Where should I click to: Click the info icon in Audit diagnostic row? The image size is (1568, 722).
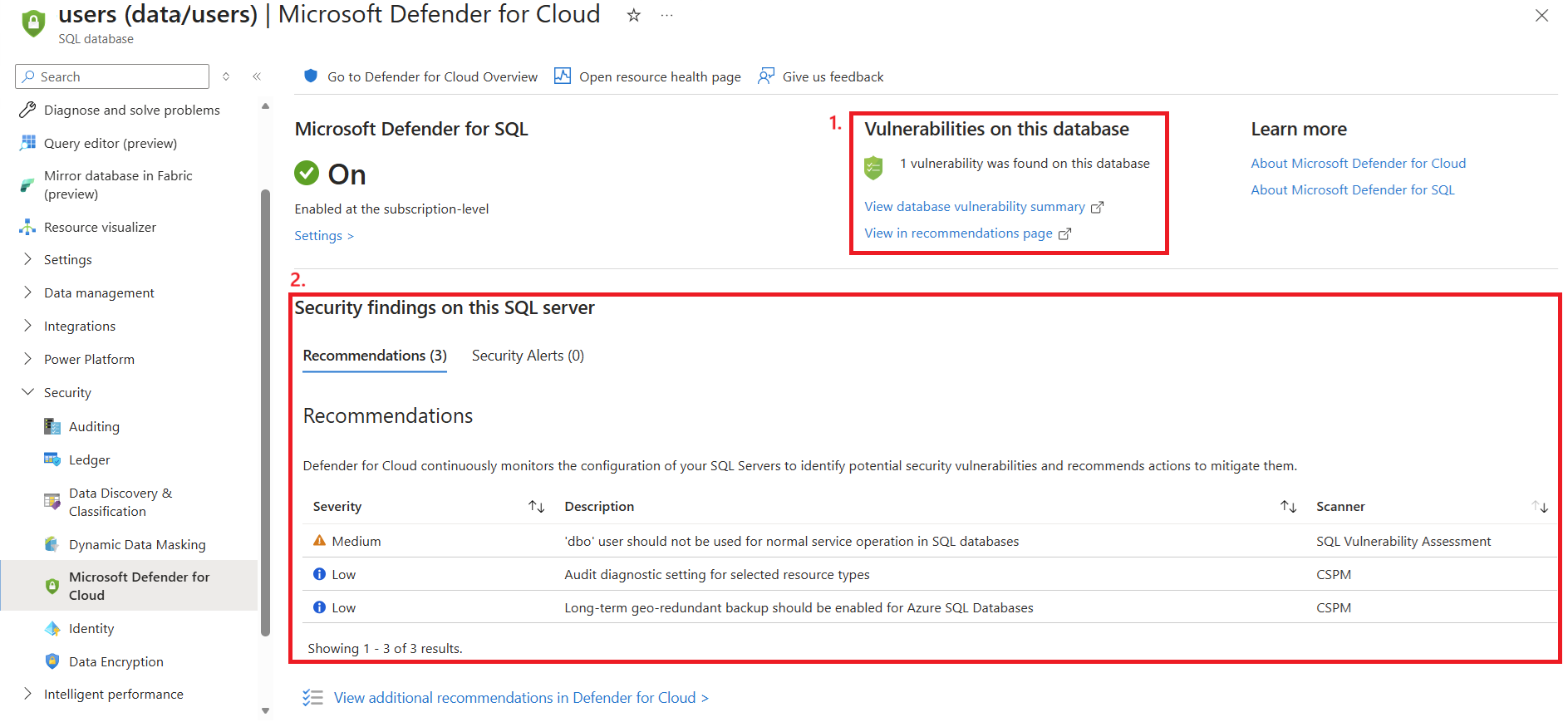pyautogui.click(x=319, y=574)
